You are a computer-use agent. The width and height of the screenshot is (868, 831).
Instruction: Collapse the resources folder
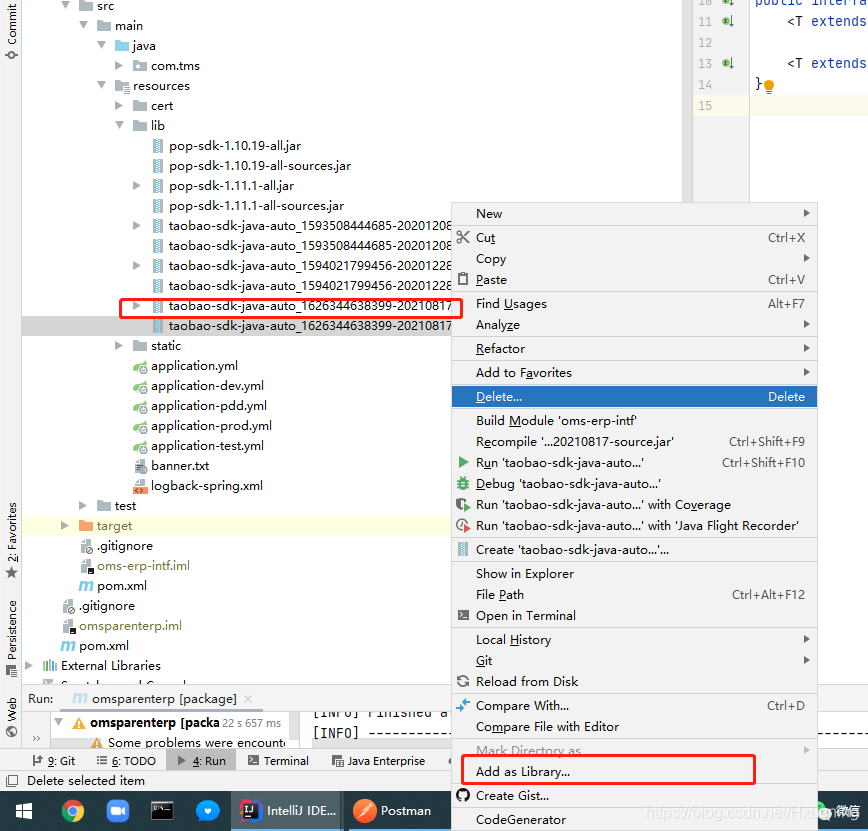[x=102, y=85]
